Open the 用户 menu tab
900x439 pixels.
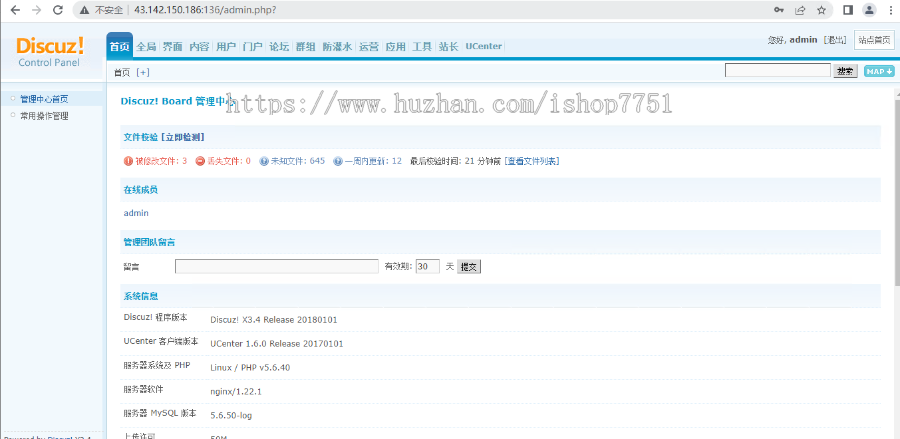click(x=226, y=46)
